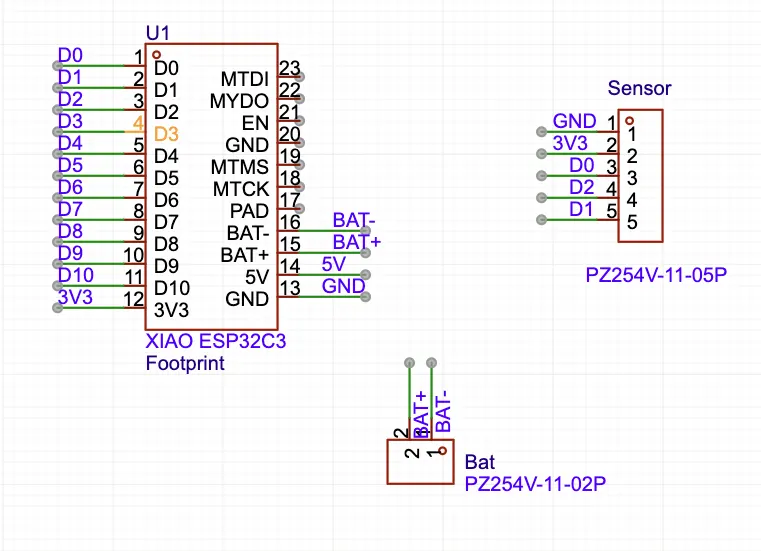Screen dimensions: 761x551
Task: Click the wire endpoint at U1 pin 21
Action: pos(299,120)
